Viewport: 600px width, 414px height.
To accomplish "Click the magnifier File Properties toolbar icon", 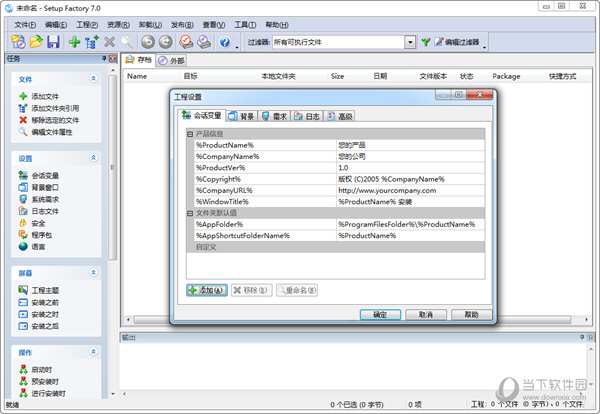I will tap(127, 42).
